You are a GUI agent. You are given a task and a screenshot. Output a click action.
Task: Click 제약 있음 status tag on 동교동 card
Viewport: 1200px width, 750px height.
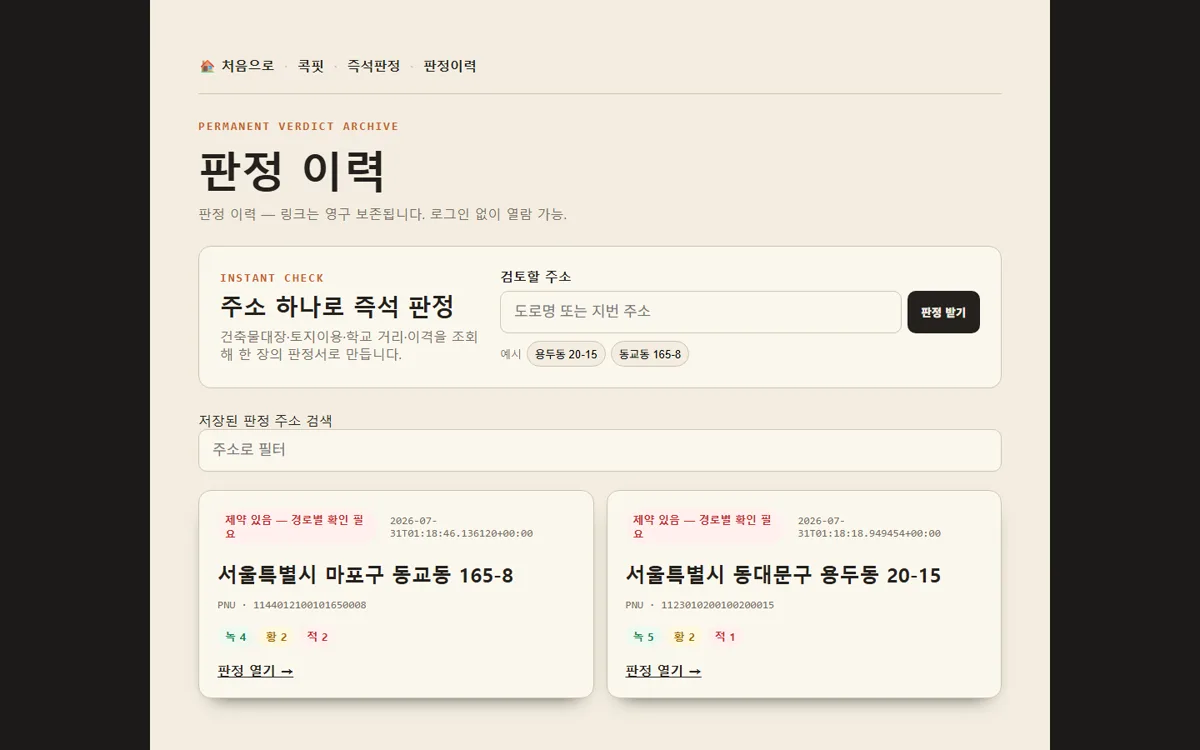point(299,527)
